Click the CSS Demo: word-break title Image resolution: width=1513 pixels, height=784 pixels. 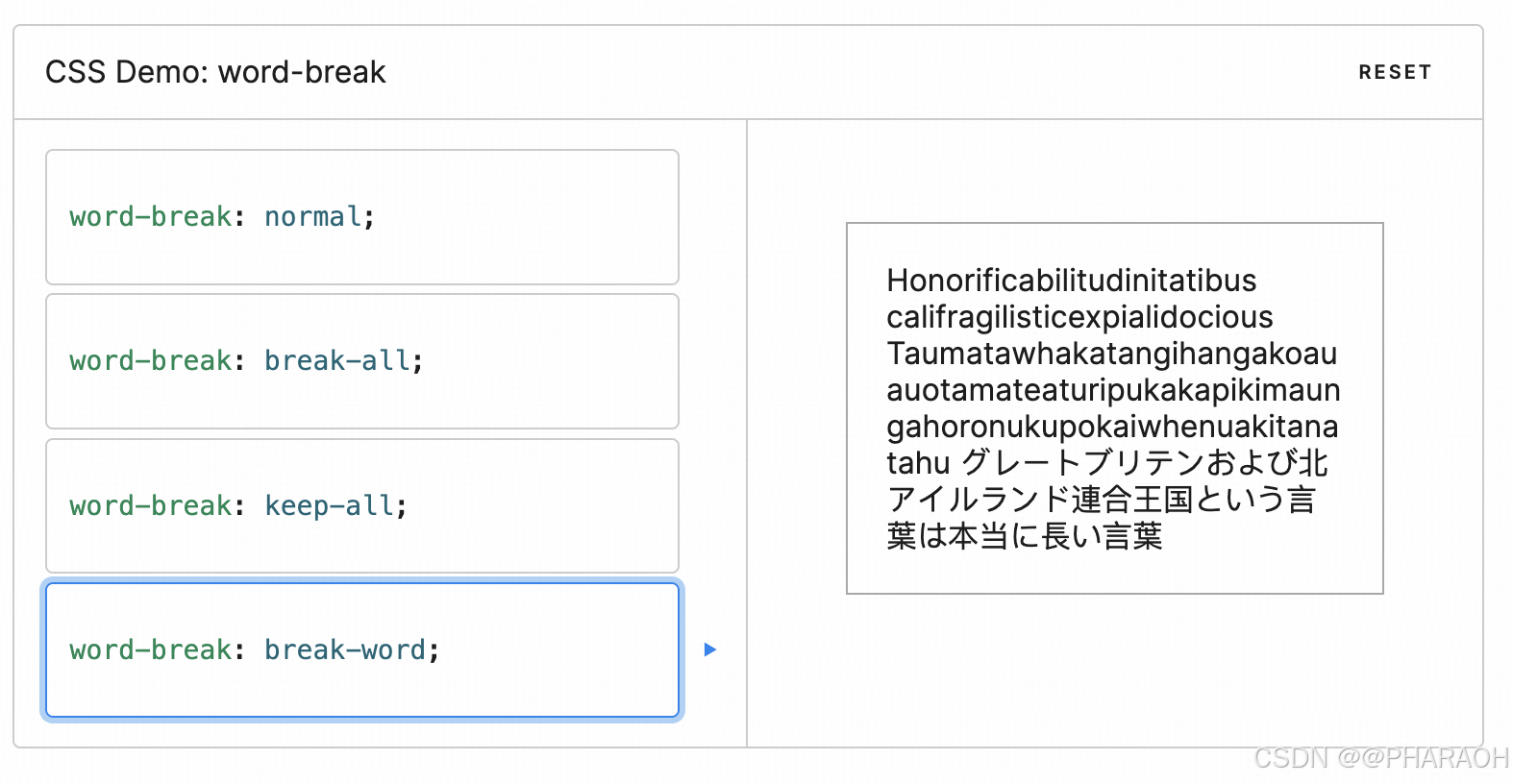pyautogui.click(x=214, y=71)
